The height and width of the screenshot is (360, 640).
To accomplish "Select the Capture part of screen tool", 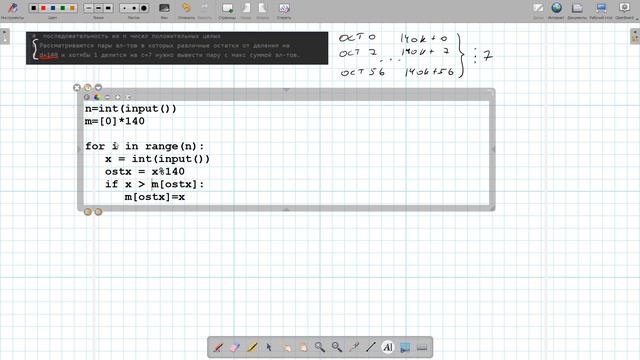I will point(405,347).
